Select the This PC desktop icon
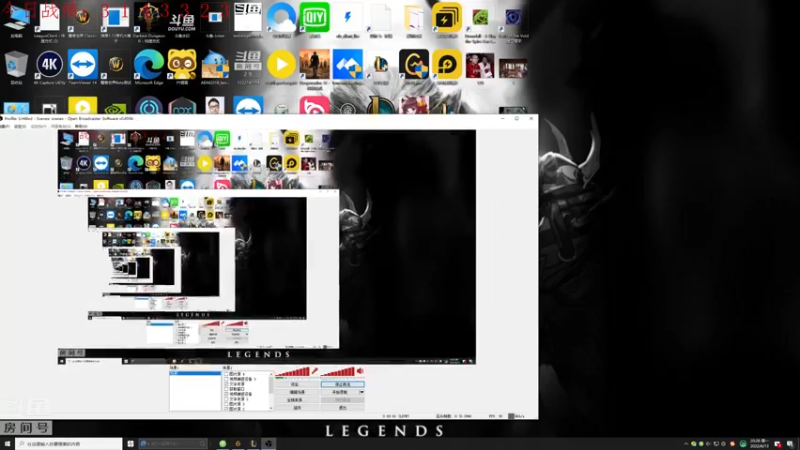 [x=16, y=19]
